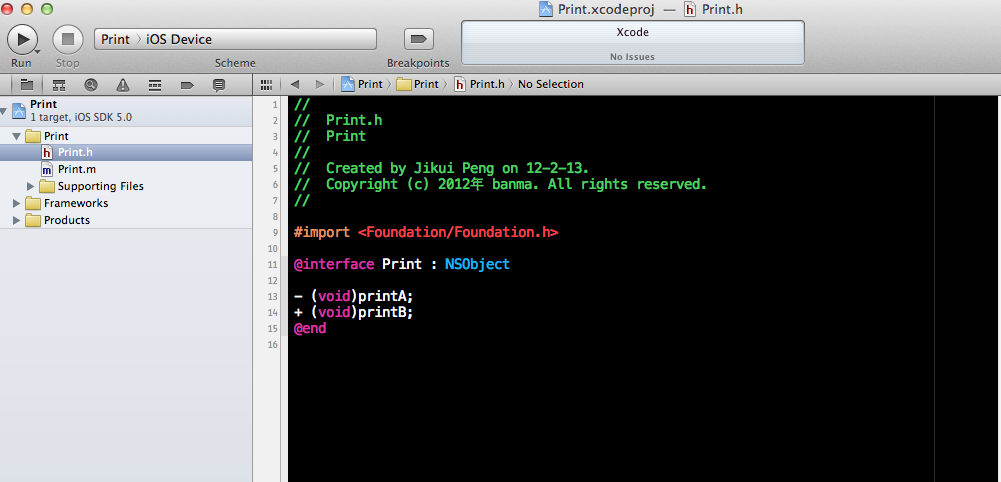Show the Breakpoint navigator
The width and height of the screenshot is (1001, 482).
click(x=187, y=84)
